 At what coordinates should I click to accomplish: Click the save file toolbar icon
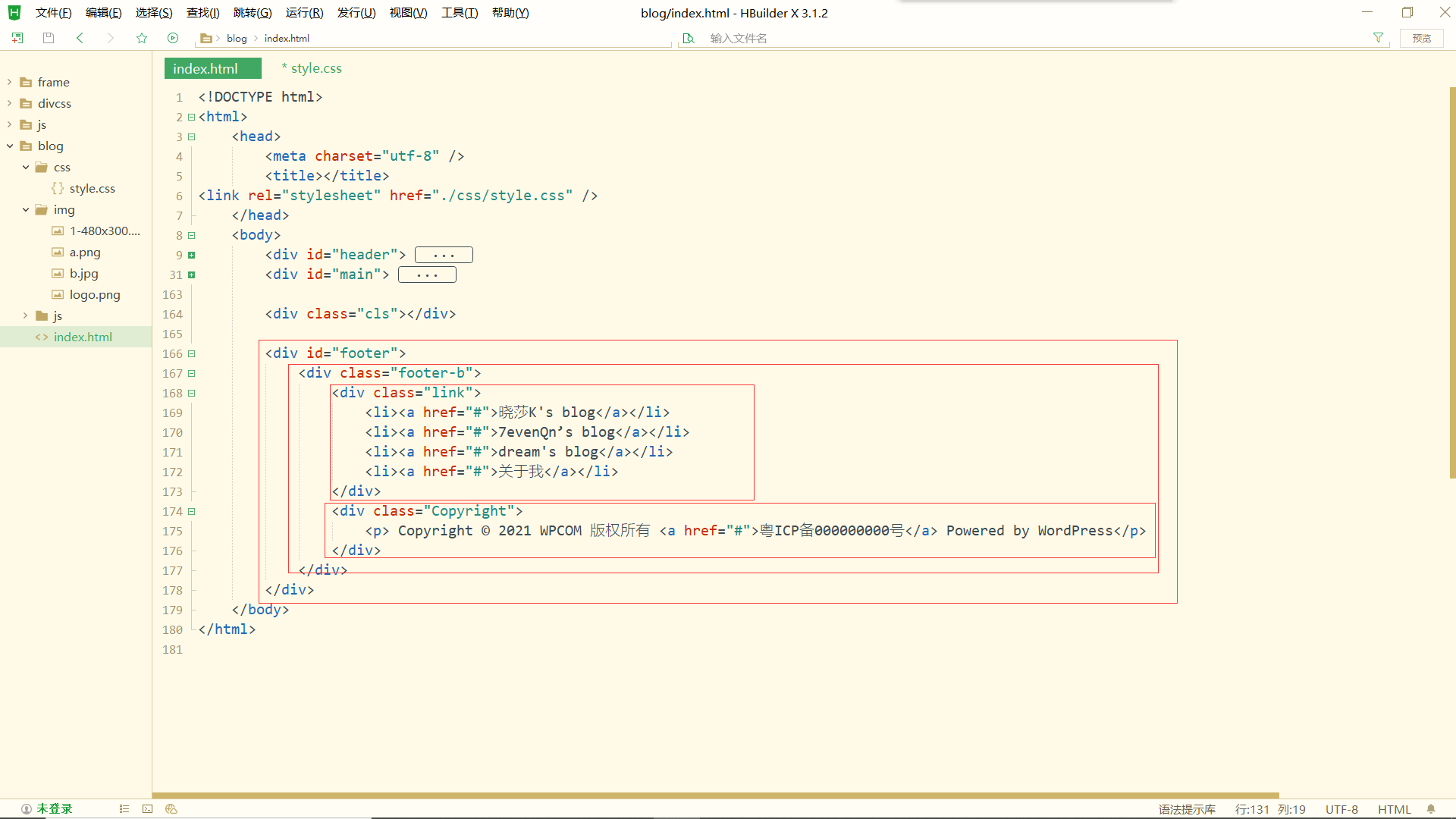[49, 38]
